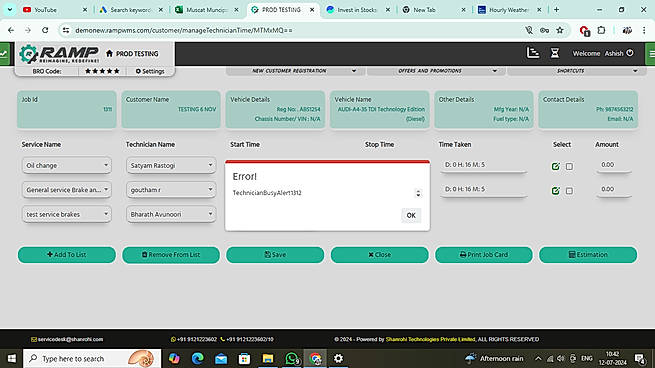Tick the Select checkbox in Oil change row
Viewport: 655px width, 368px height.
[569, 166]
